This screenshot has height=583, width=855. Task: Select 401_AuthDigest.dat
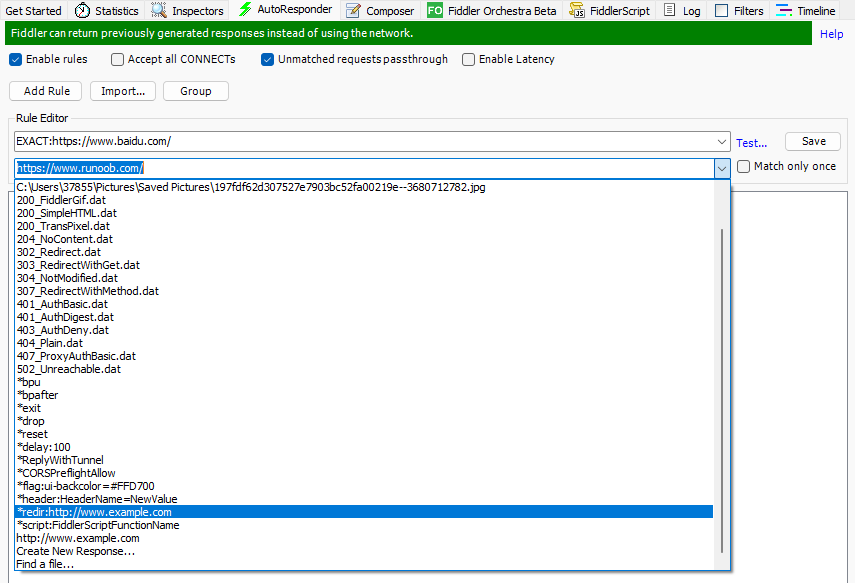point(364,317)
